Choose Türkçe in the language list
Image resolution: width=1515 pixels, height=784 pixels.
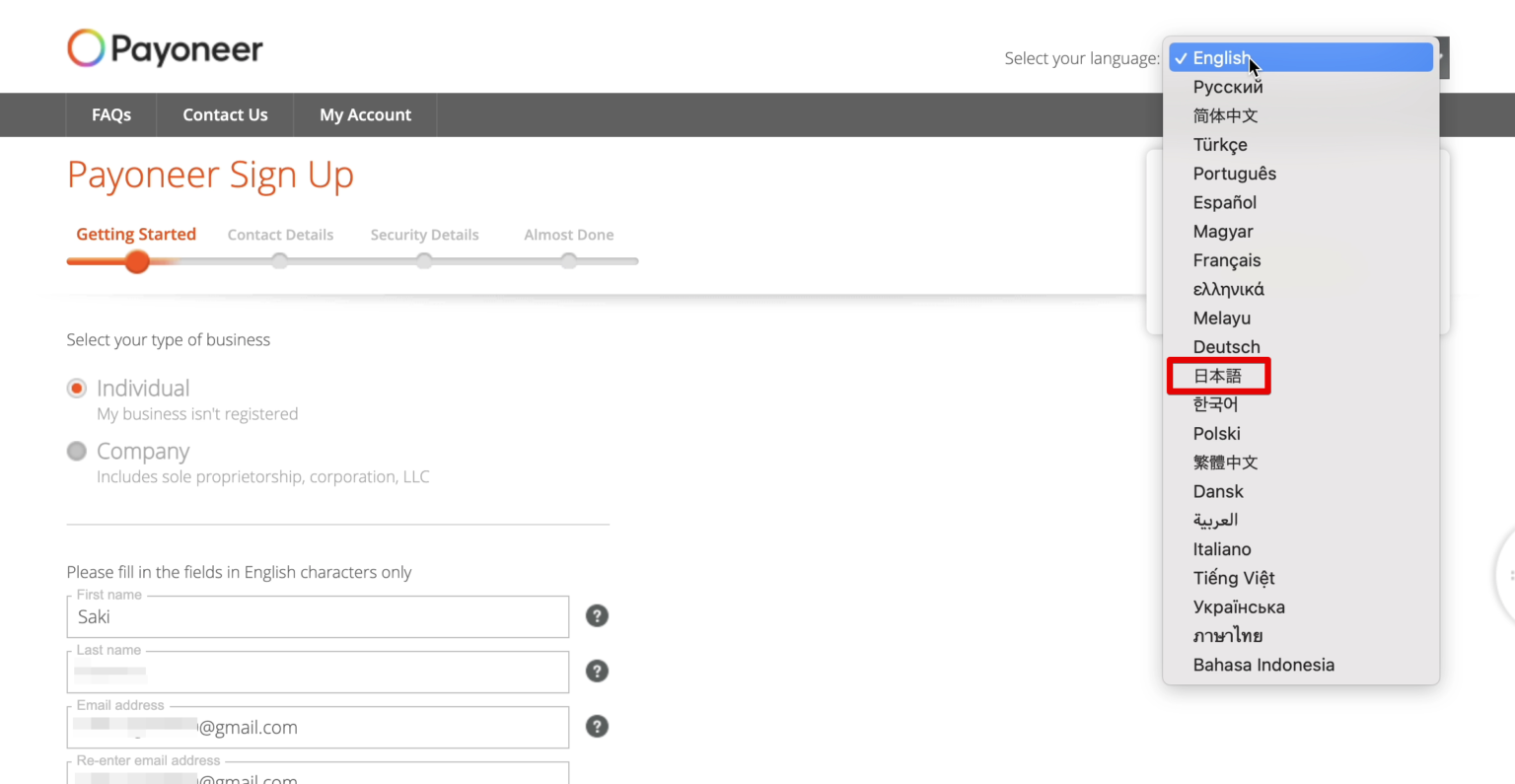click(1301, 145)
